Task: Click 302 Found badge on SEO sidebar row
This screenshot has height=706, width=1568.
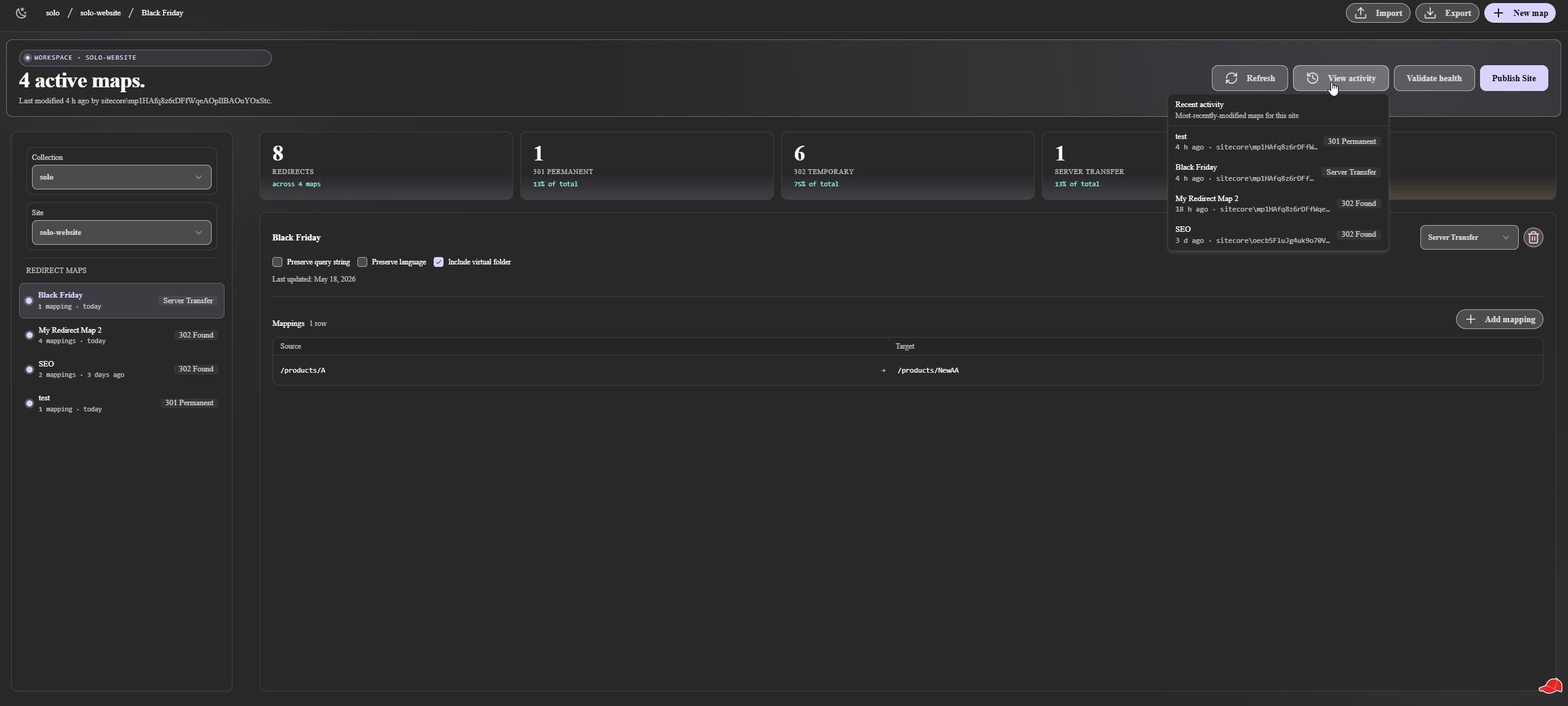Action: pyautogui.click(x=196, y=369)
